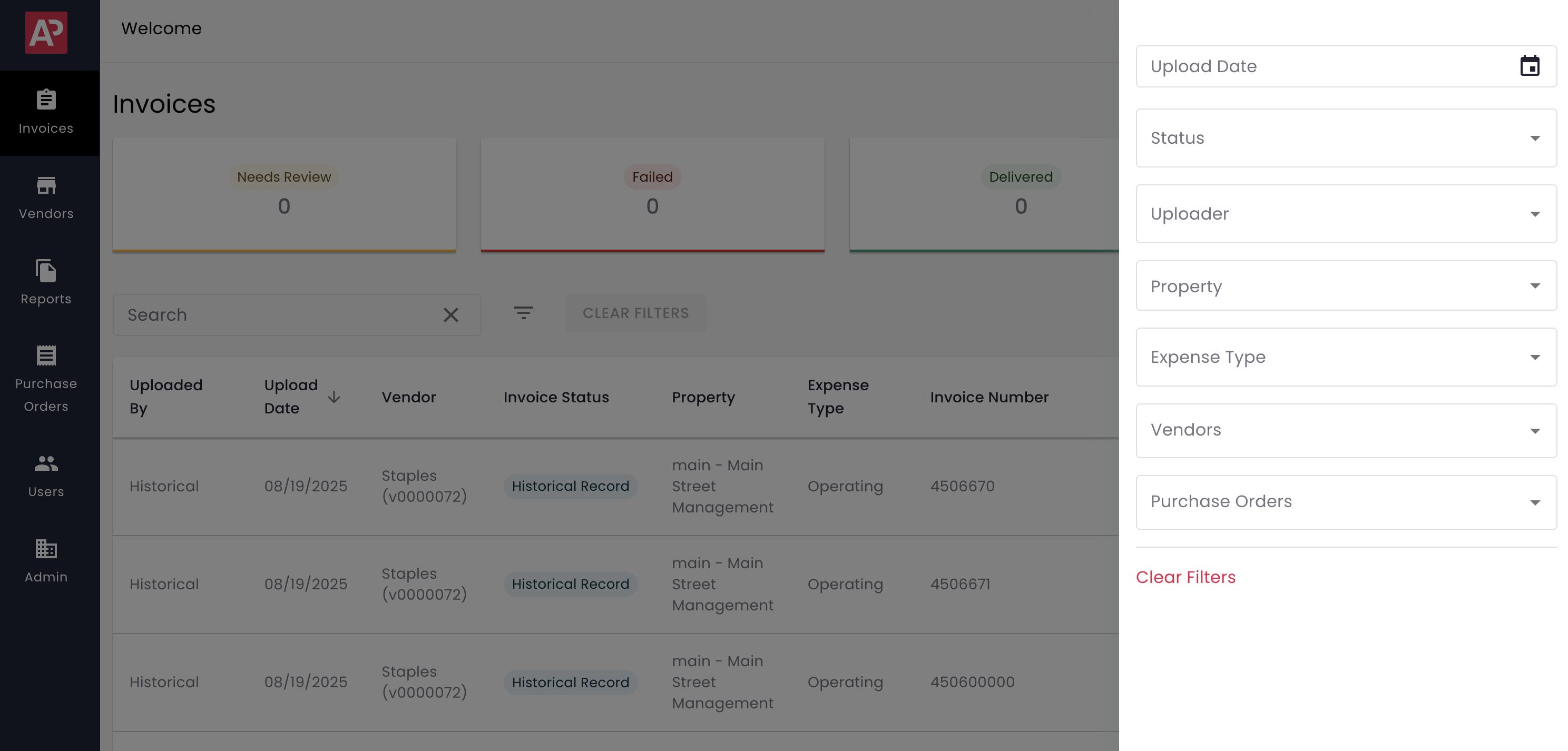Open the Invoices sidebar section
Viewport: 1568px width, 751px height.
(46, 113)
